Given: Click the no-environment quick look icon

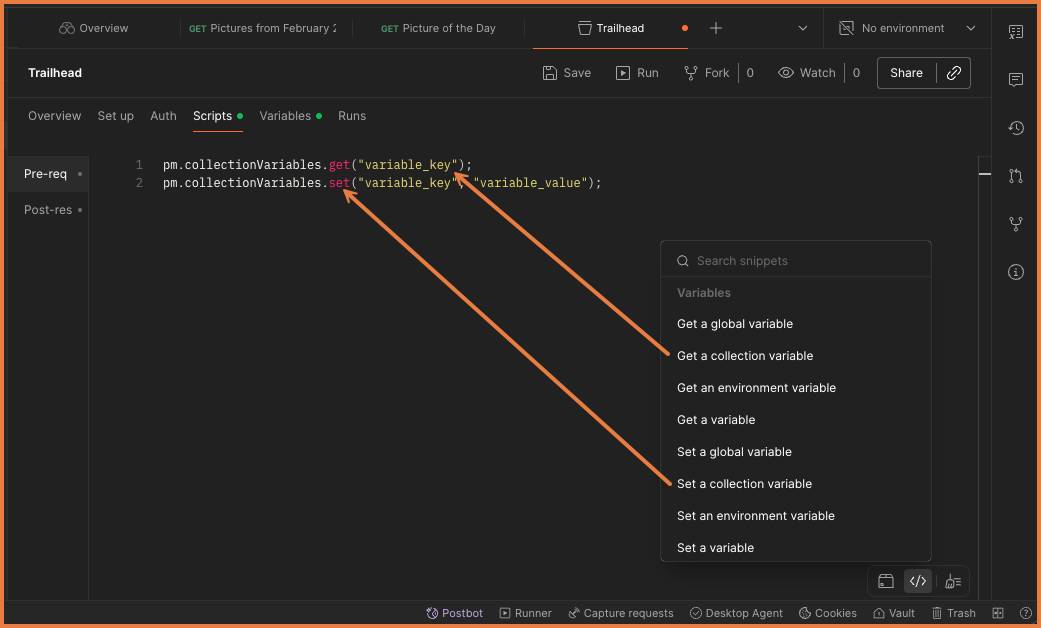Looking at the screenshot, I should tap(846, 28).
